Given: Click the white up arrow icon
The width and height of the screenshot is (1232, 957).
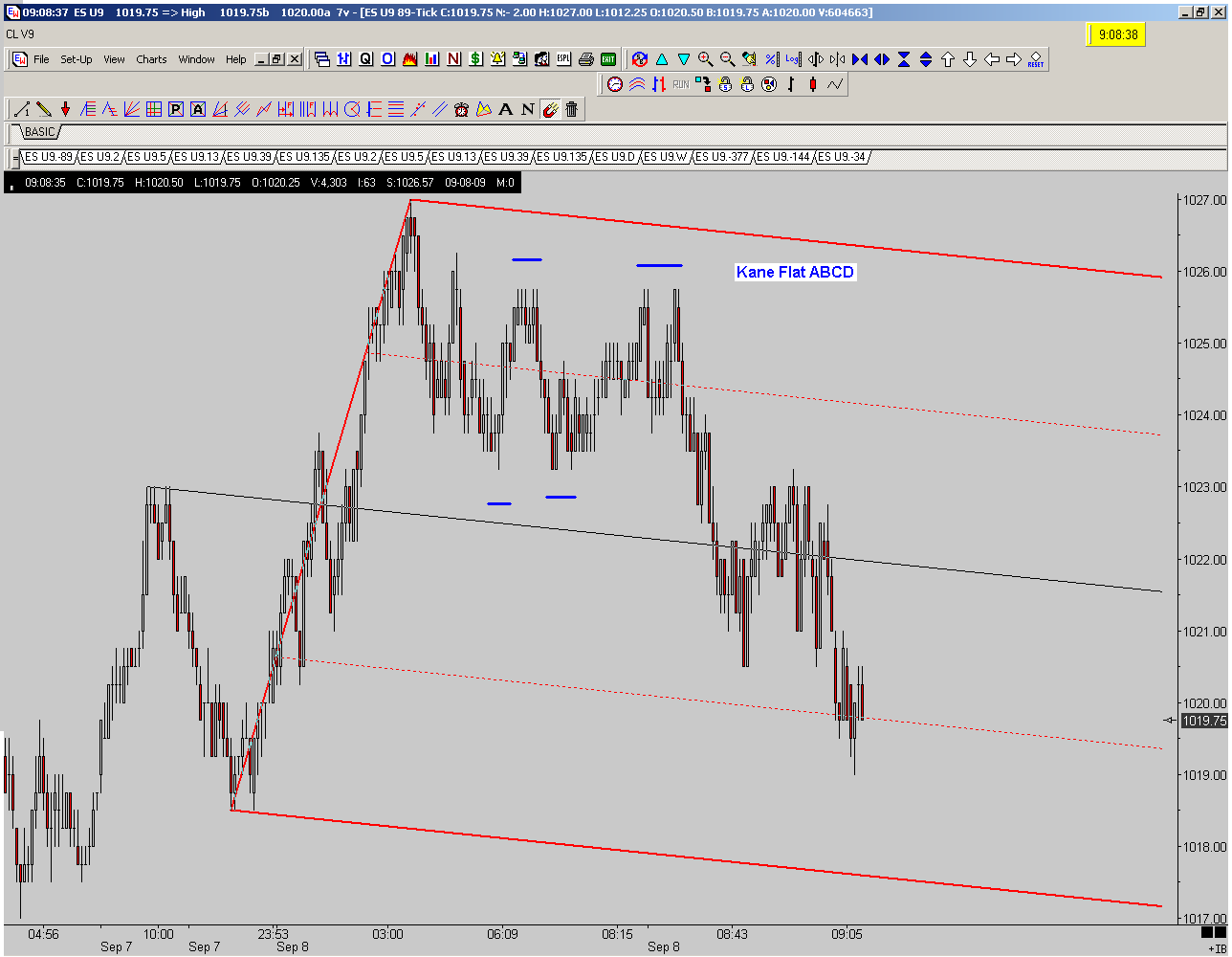Looking at the screenshot, I should coord(947,59).
